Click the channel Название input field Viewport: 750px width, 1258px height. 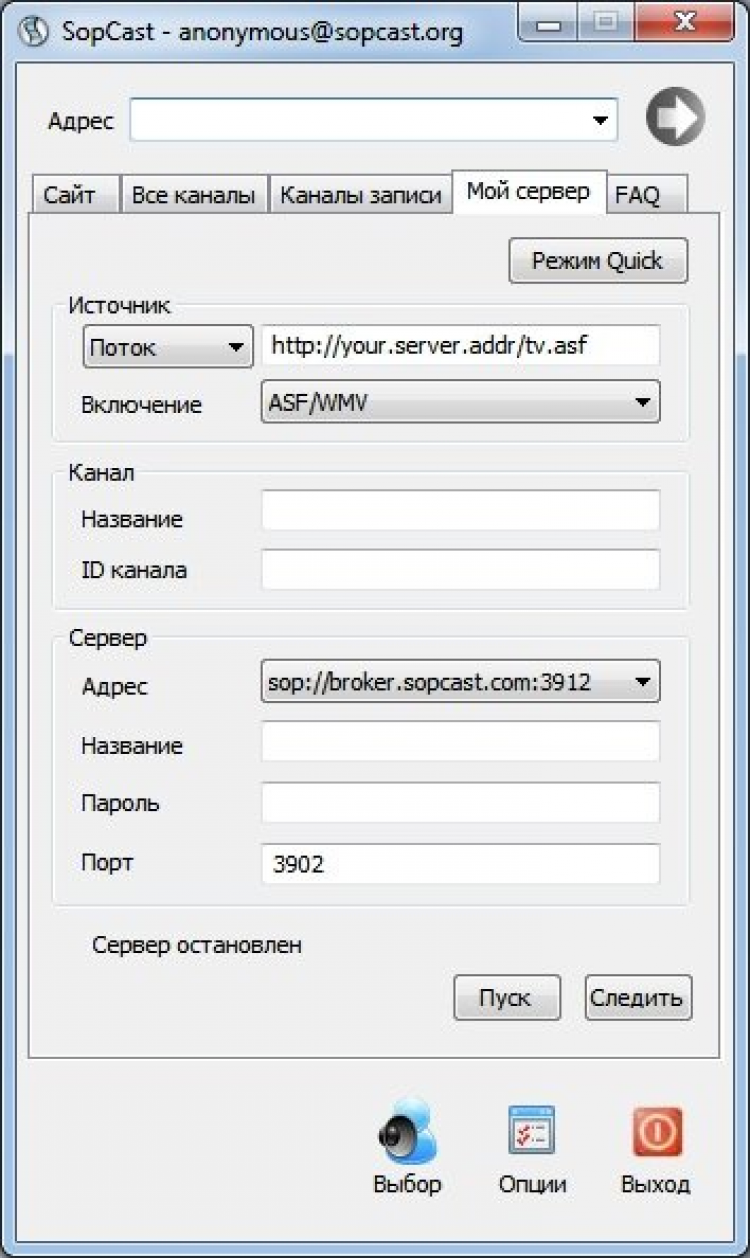tap(460, 510)
